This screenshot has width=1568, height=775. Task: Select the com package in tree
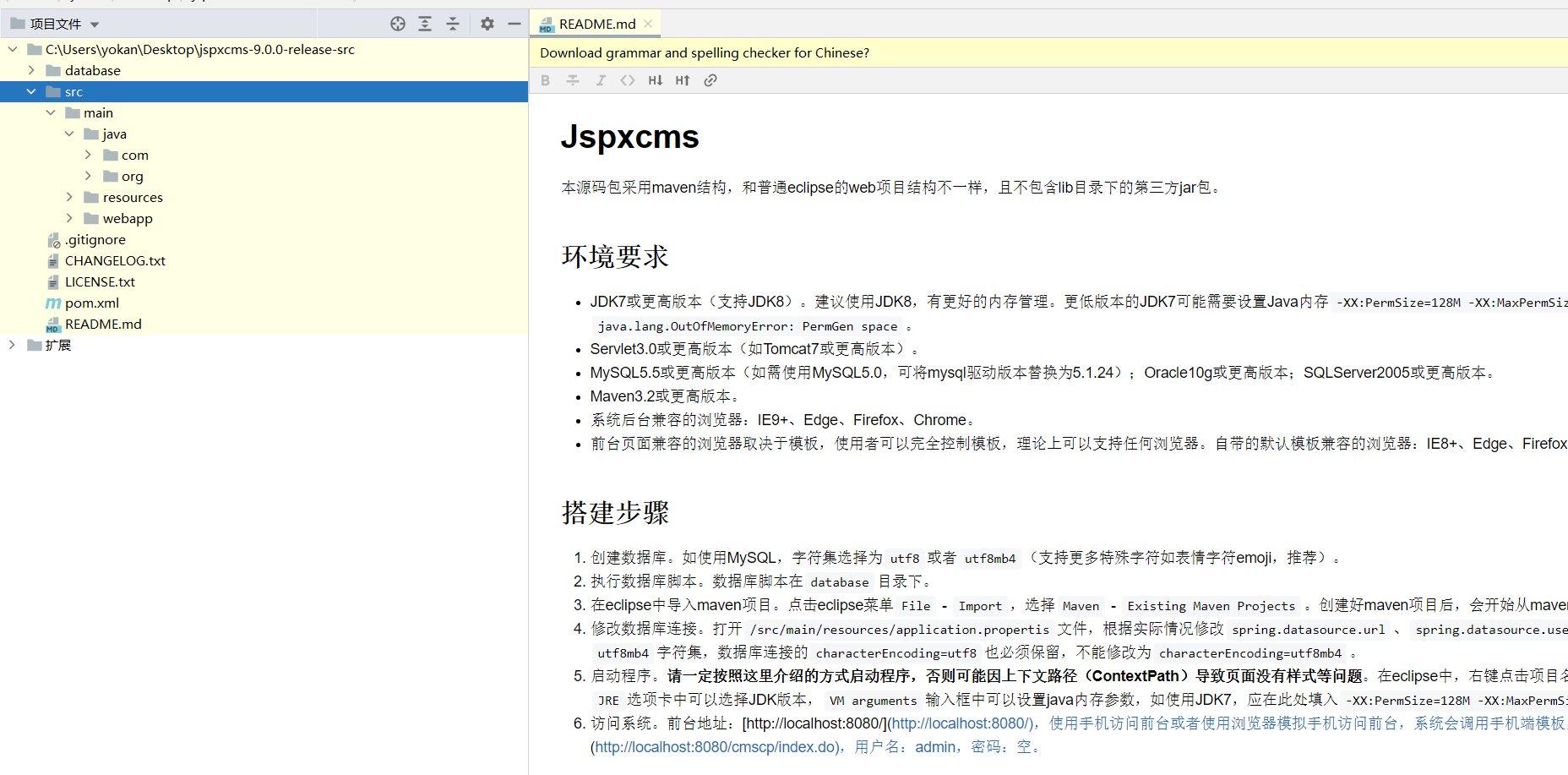click(134, 156)
